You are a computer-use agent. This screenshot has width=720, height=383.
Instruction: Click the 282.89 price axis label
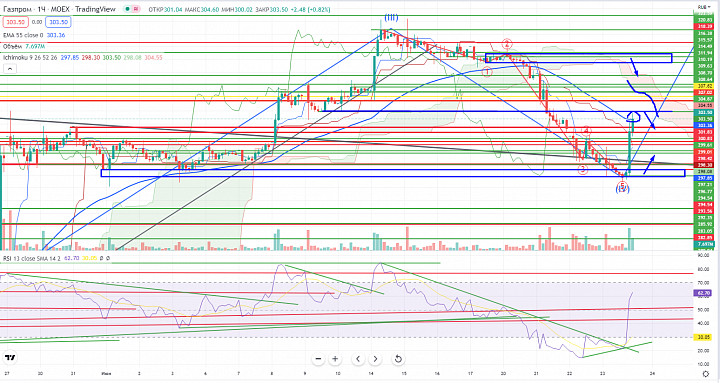704,237
